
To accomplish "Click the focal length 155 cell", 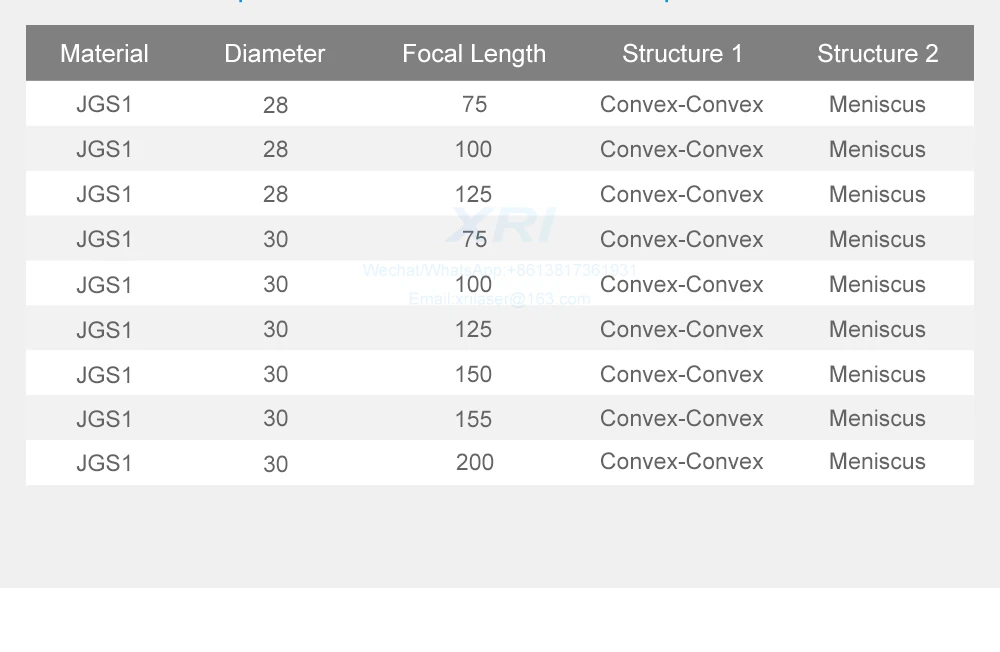I will click(473, 419).
